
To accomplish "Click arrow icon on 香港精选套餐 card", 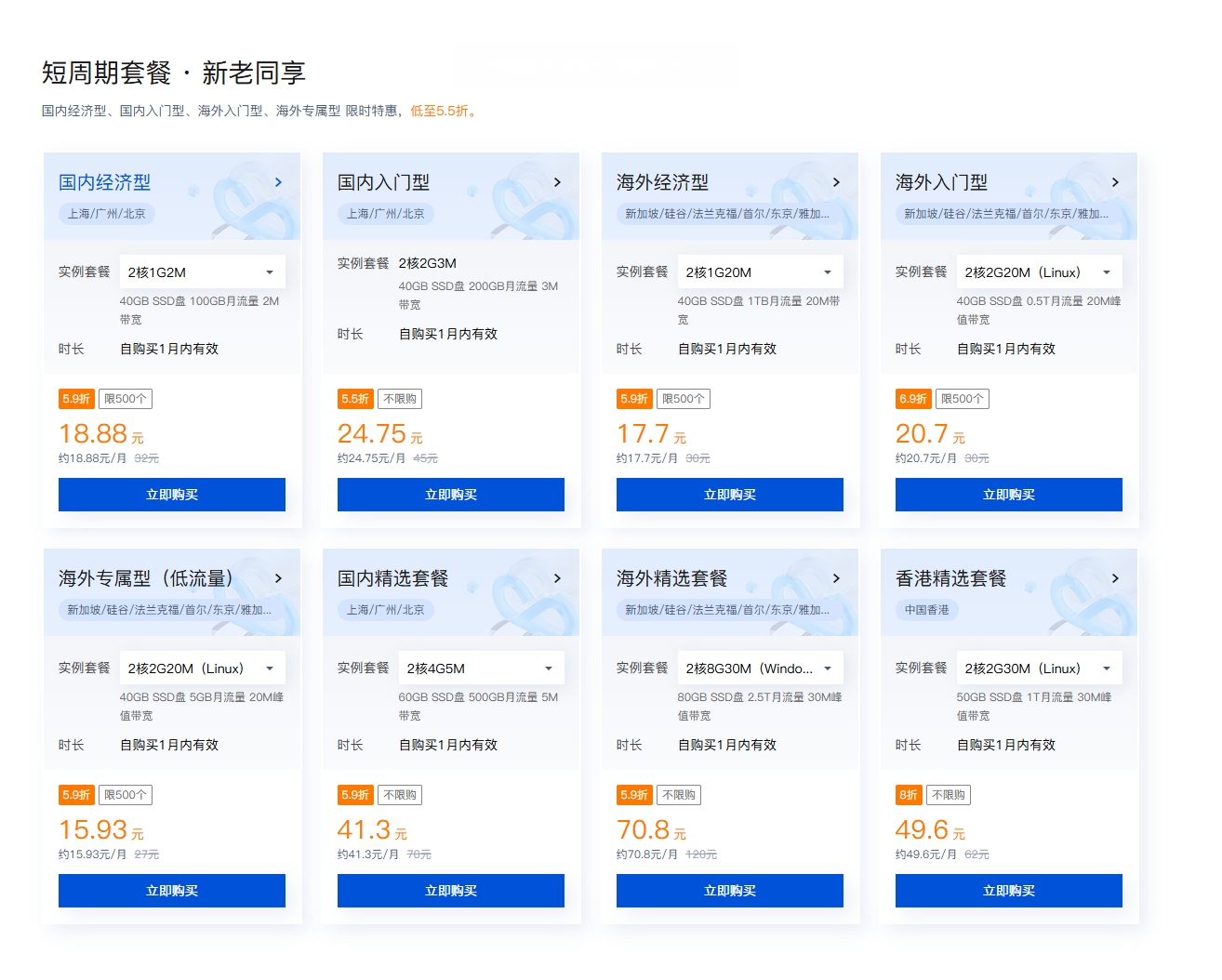I will (x=1115, y=578).
